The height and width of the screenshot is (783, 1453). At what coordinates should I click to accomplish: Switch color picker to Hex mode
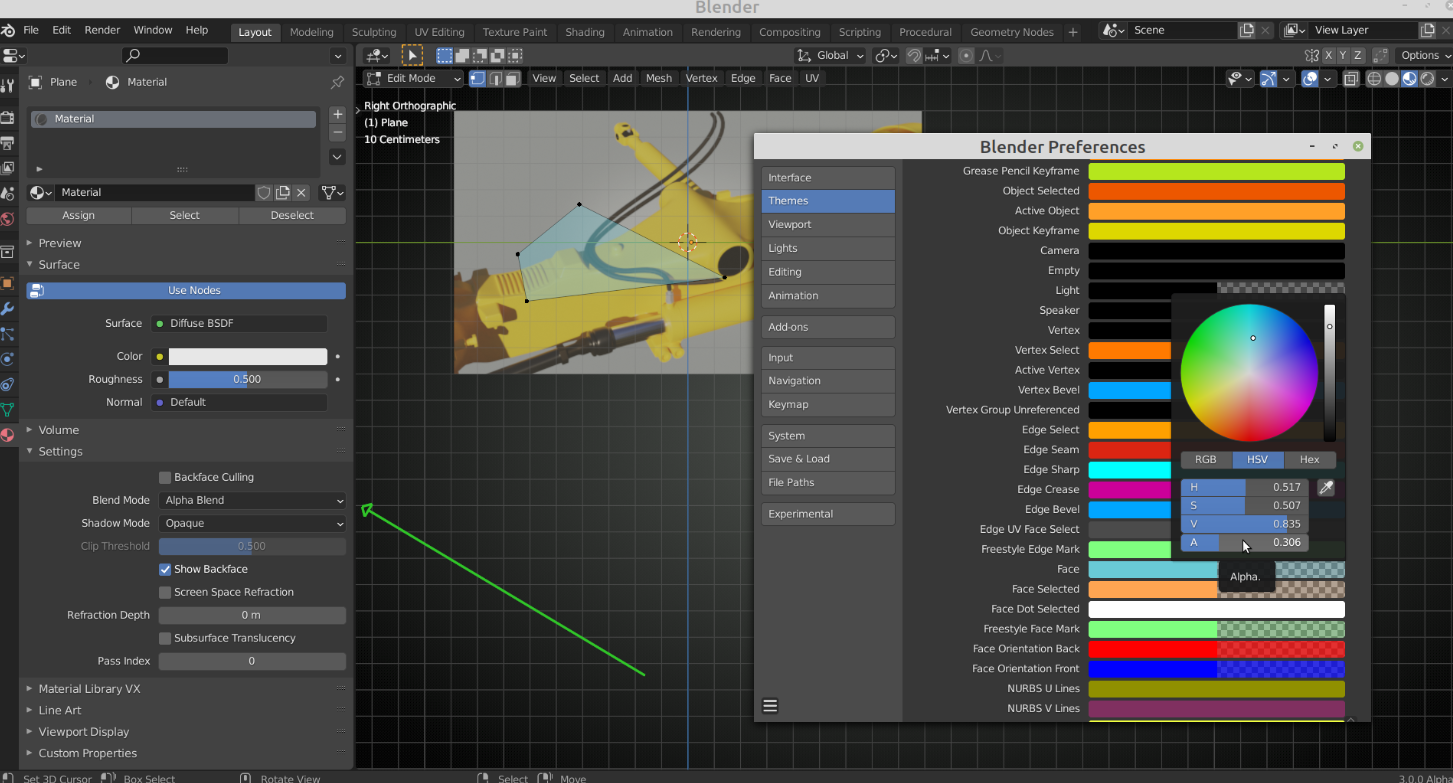pos(1309,460)
